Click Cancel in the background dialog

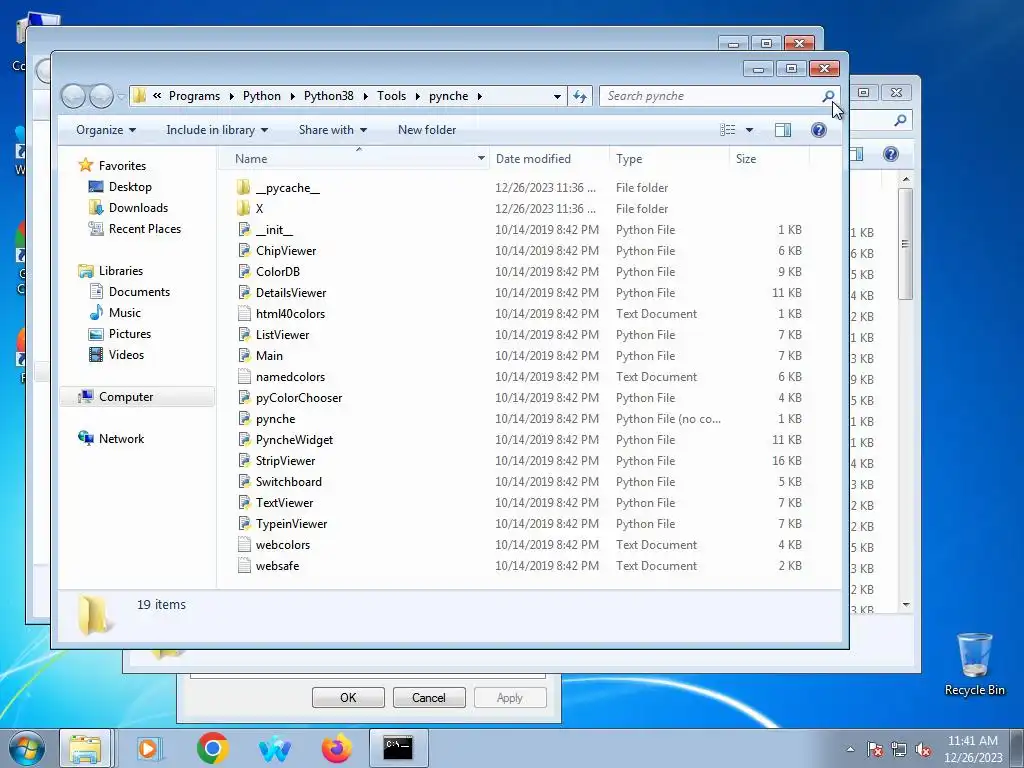(x=428, y=697)
